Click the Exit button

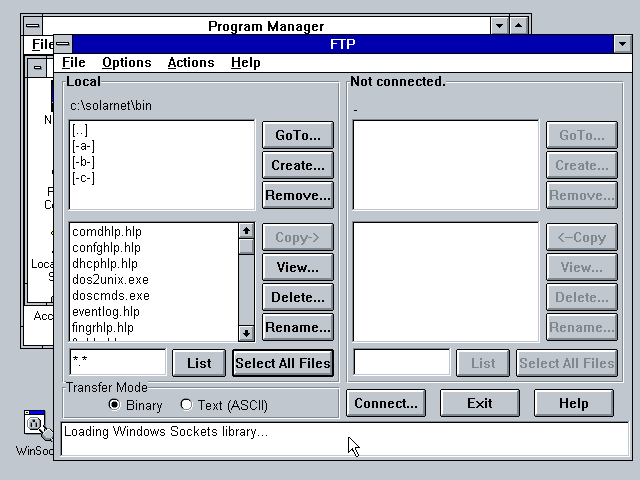coord(480,403)
